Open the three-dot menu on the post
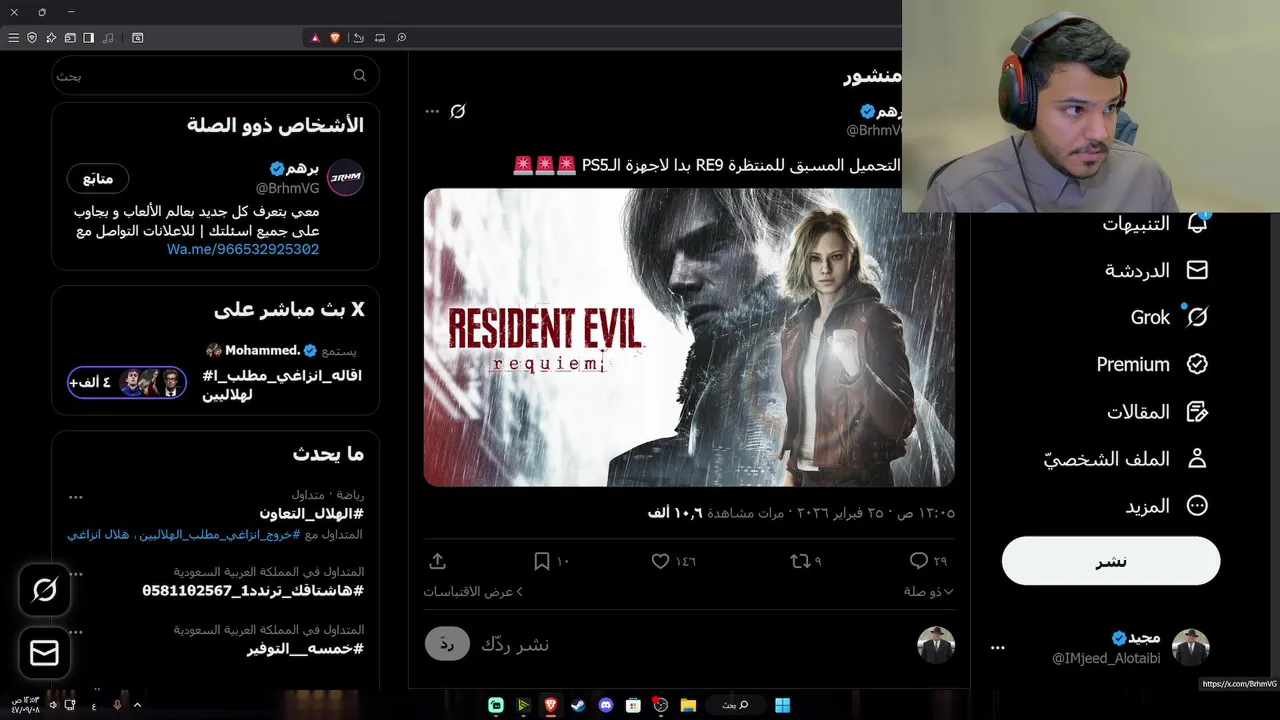The image size is (1280, 720). click(x=432, y=111)
